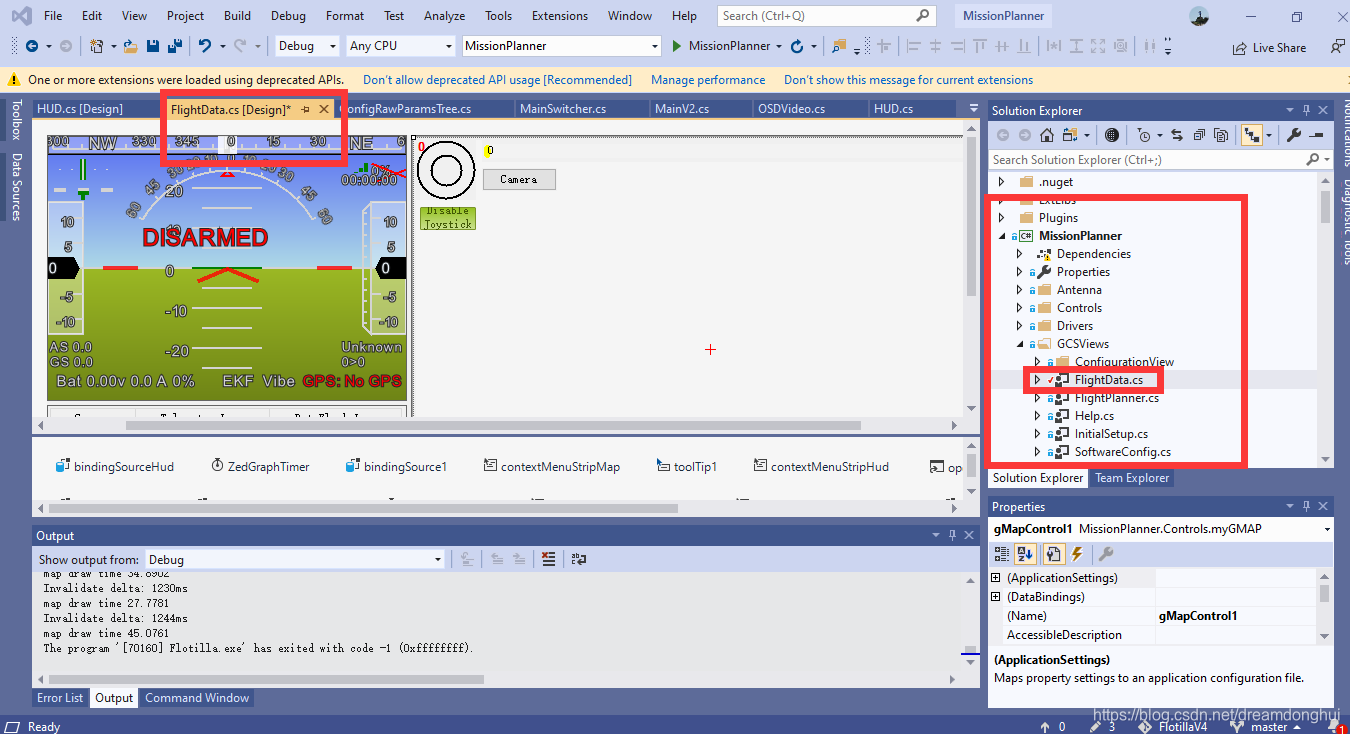Collapse the MissionPlanner project node

[1001, 236]
